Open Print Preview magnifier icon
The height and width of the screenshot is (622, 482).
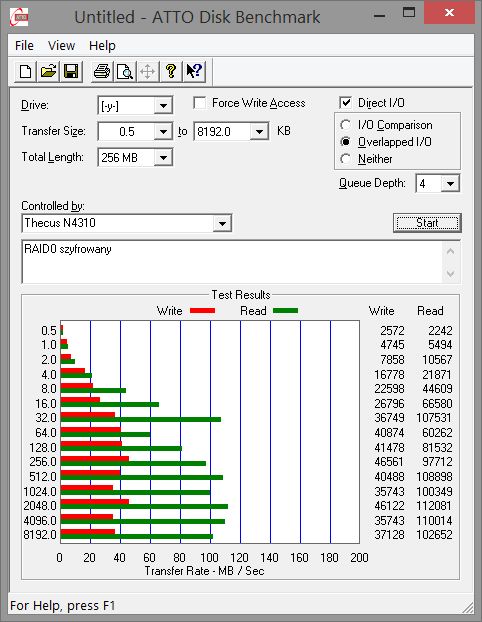point(125,72)
